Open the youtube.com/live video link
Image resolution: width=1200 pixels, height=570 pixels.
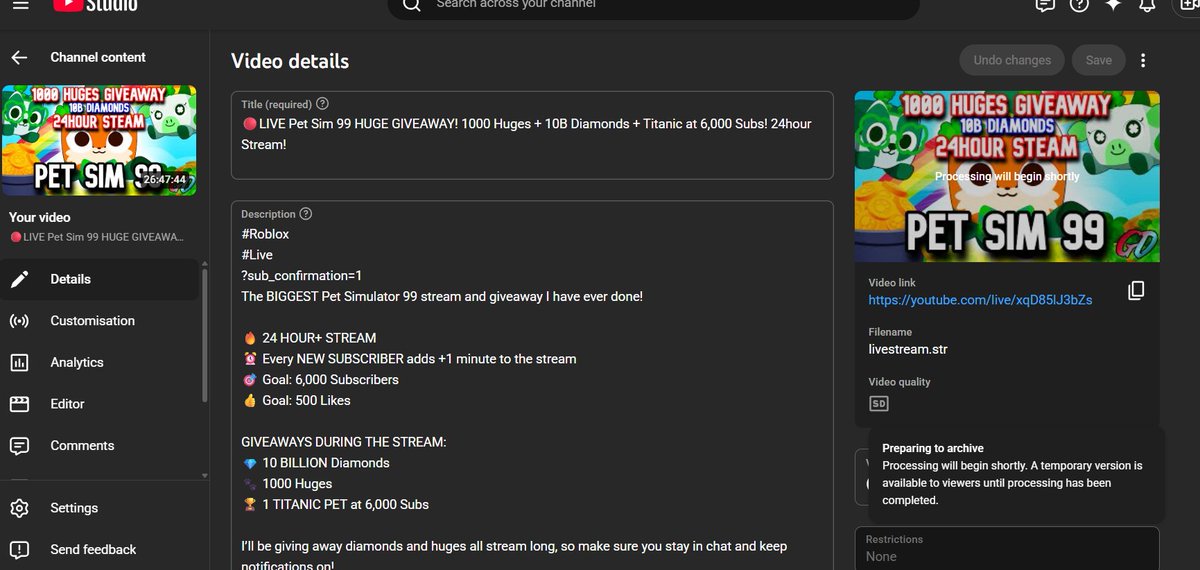pos(980,300)
